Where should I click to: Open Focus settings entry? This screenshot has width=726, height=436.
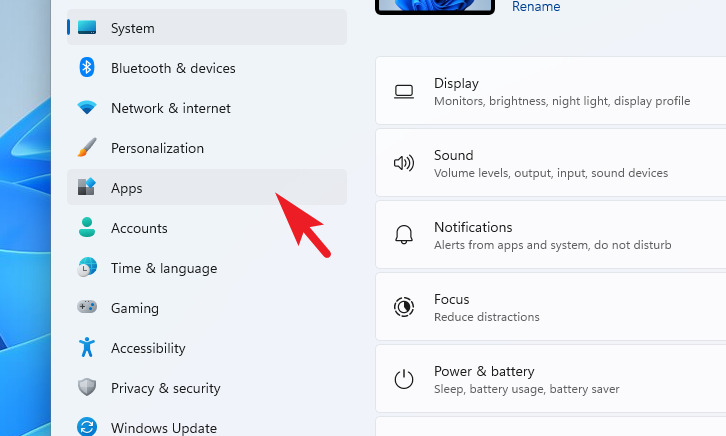(551, 306)
